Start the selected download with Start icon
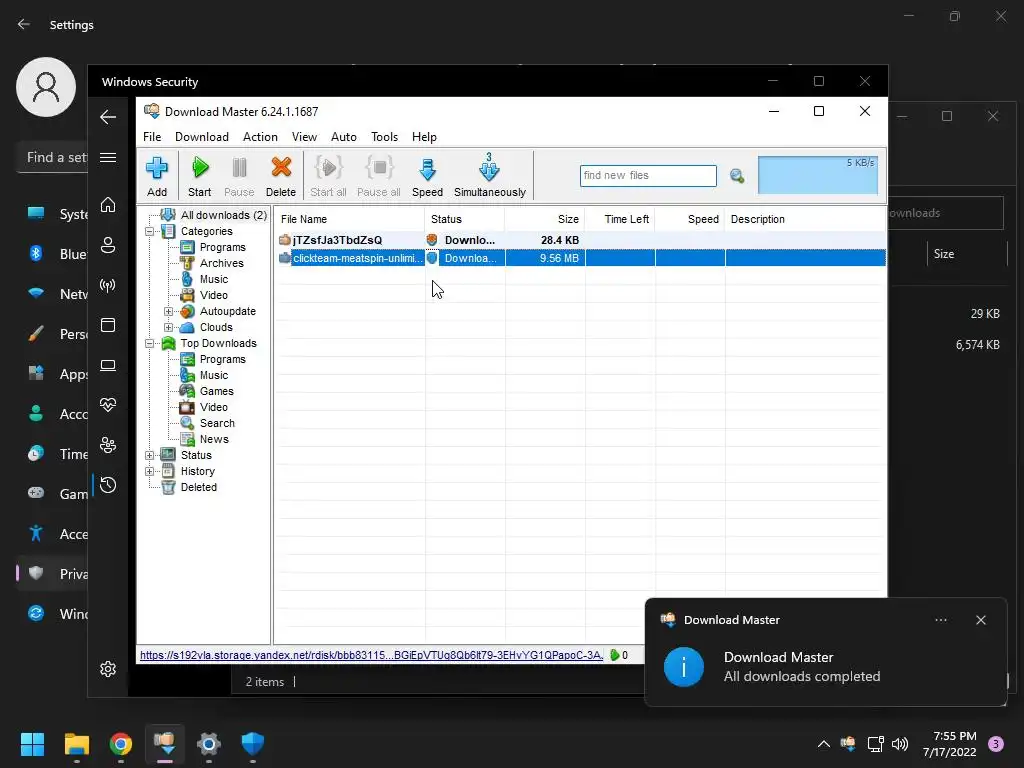 [x=199, y=176]
